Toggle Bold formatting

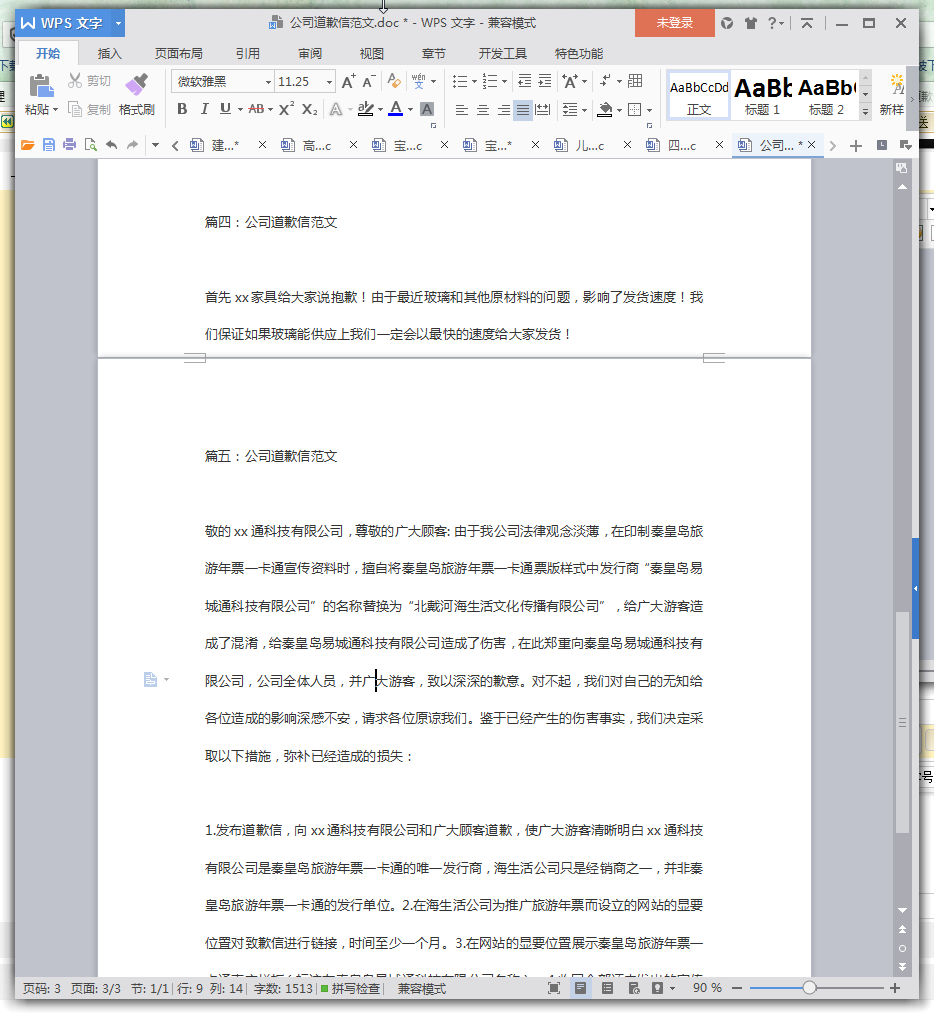click(182, 109)
